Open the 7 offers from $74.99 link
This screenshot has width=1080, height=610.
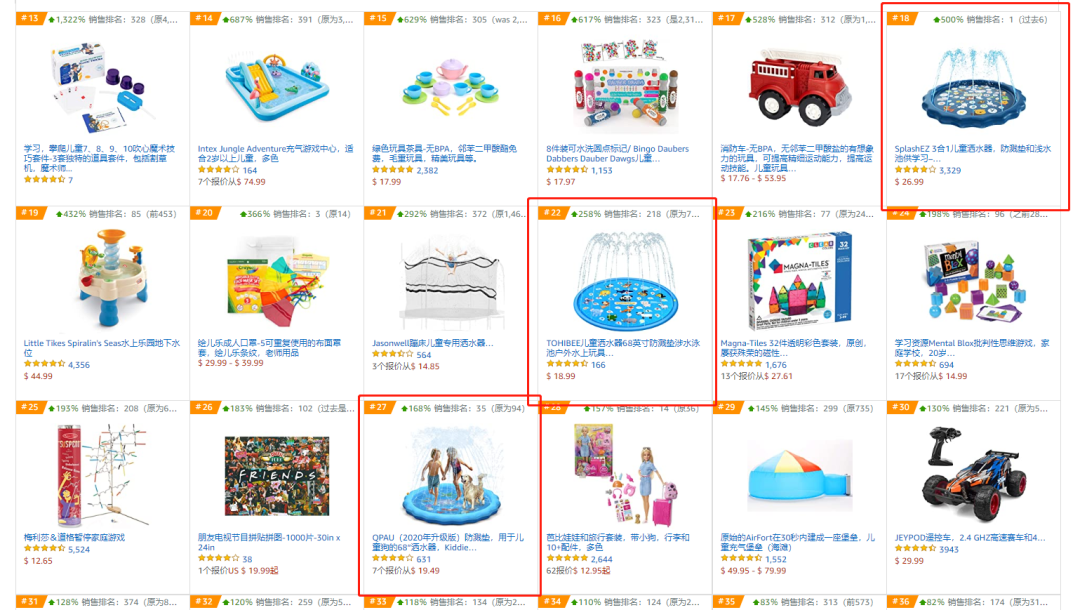click(x=231, y=182)
